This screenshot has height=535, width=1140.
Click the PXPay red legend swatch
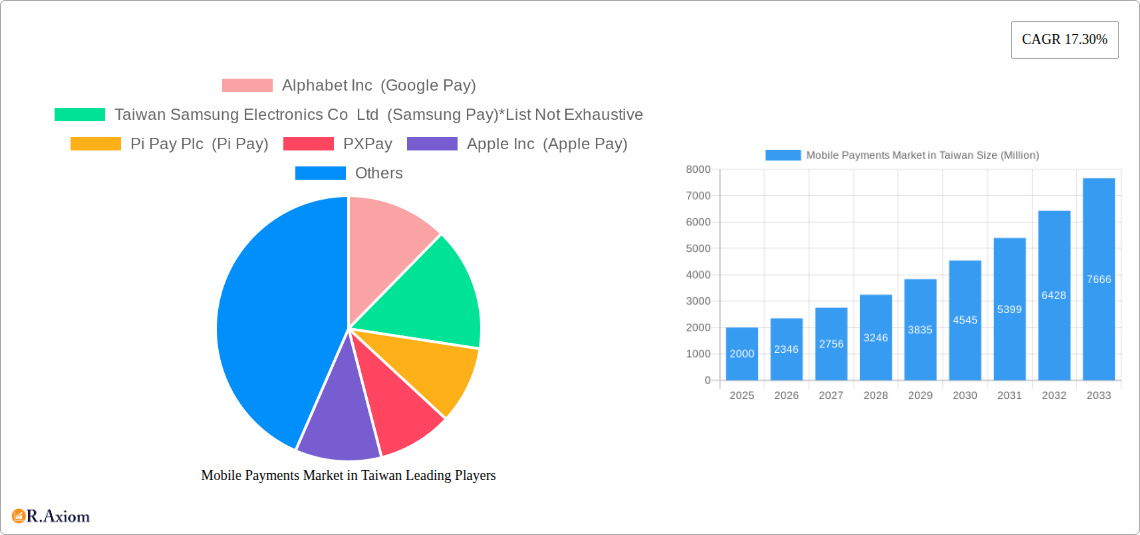[x=308, y=144]
